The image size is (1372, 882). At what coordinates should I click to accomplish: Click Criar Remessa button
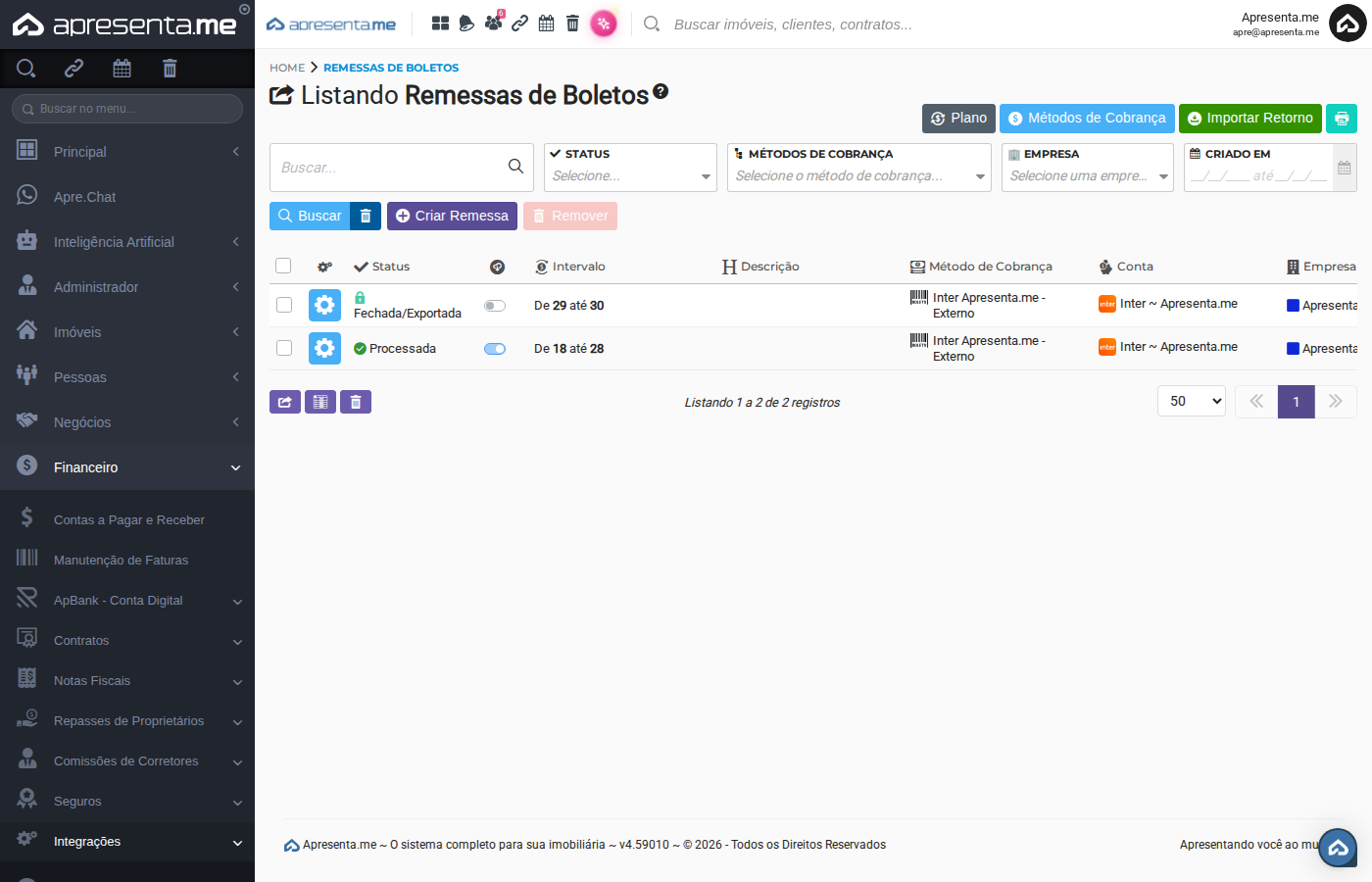(x=452, y=216)
